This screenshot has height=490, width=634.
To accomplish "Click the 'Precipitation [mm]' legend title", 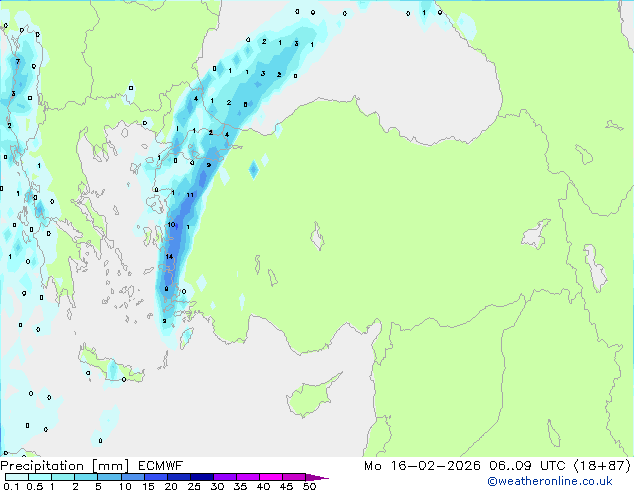I will [x=65, y=466].
